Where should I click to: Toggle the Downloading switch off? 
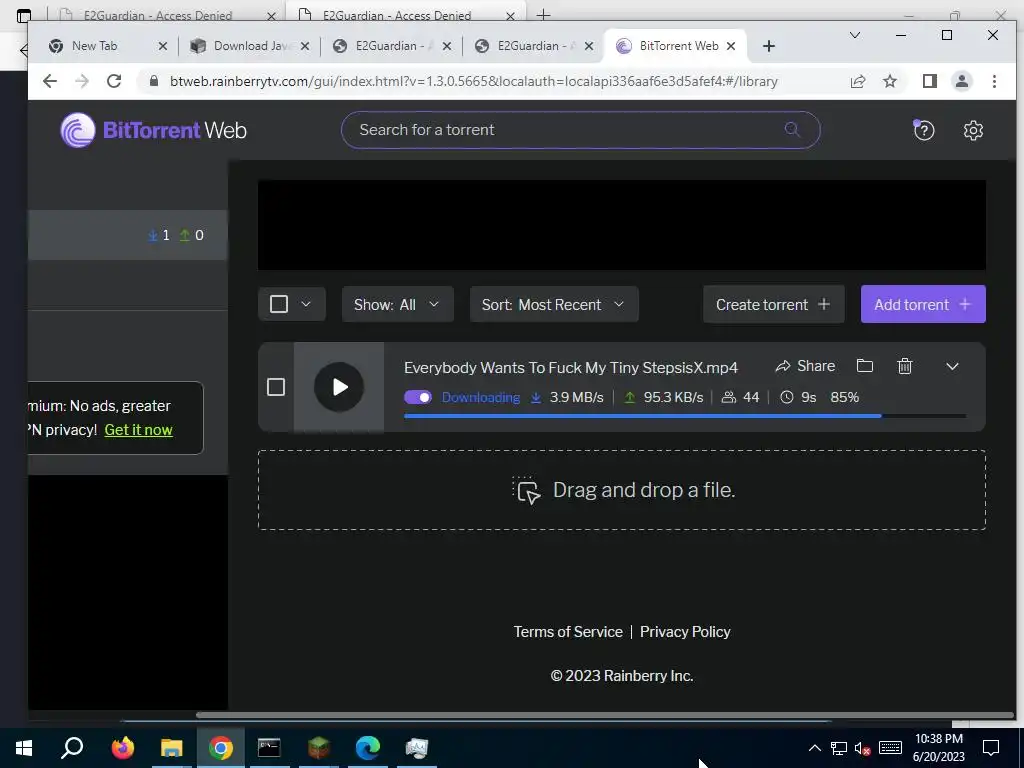click(x=418, y=397)
